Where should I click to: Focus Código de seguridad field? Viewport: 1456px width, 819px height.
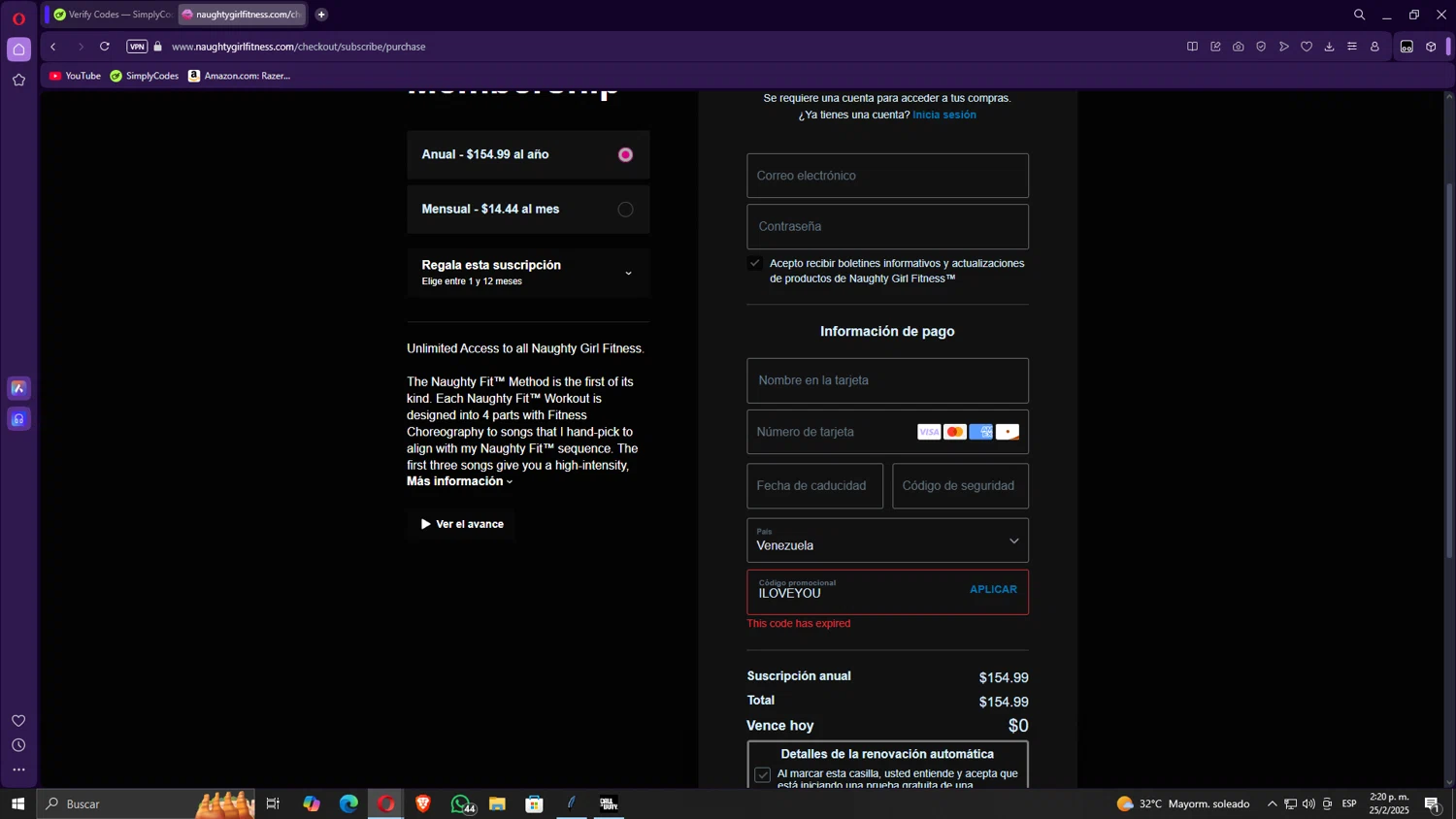coord(960,486)
